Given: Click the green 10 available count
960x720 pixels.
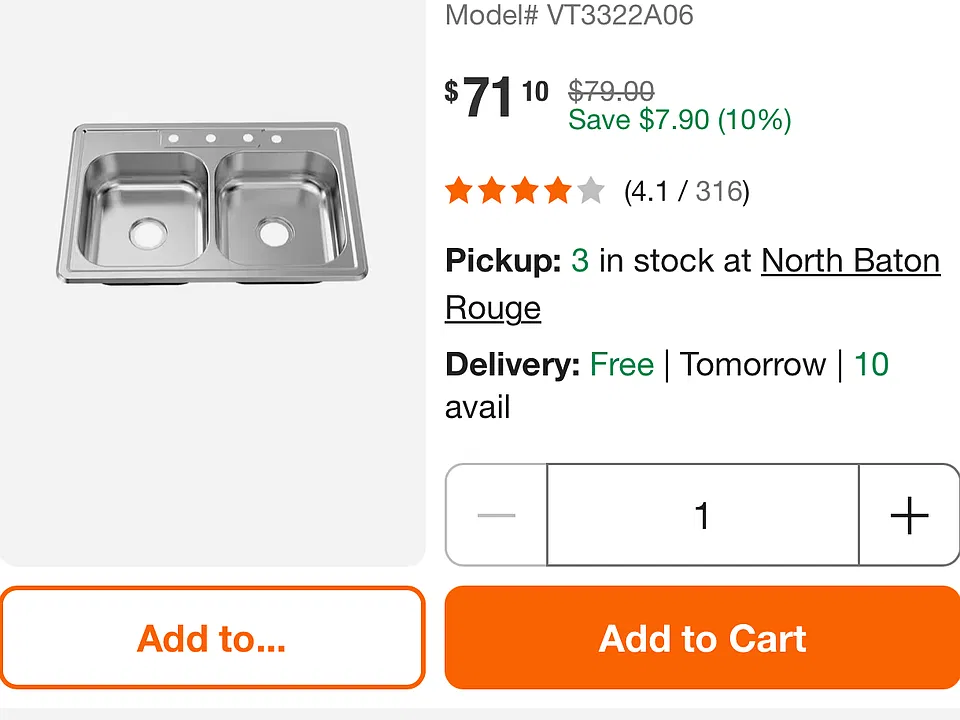Looking at the screenshot, I should click(871, 364).
